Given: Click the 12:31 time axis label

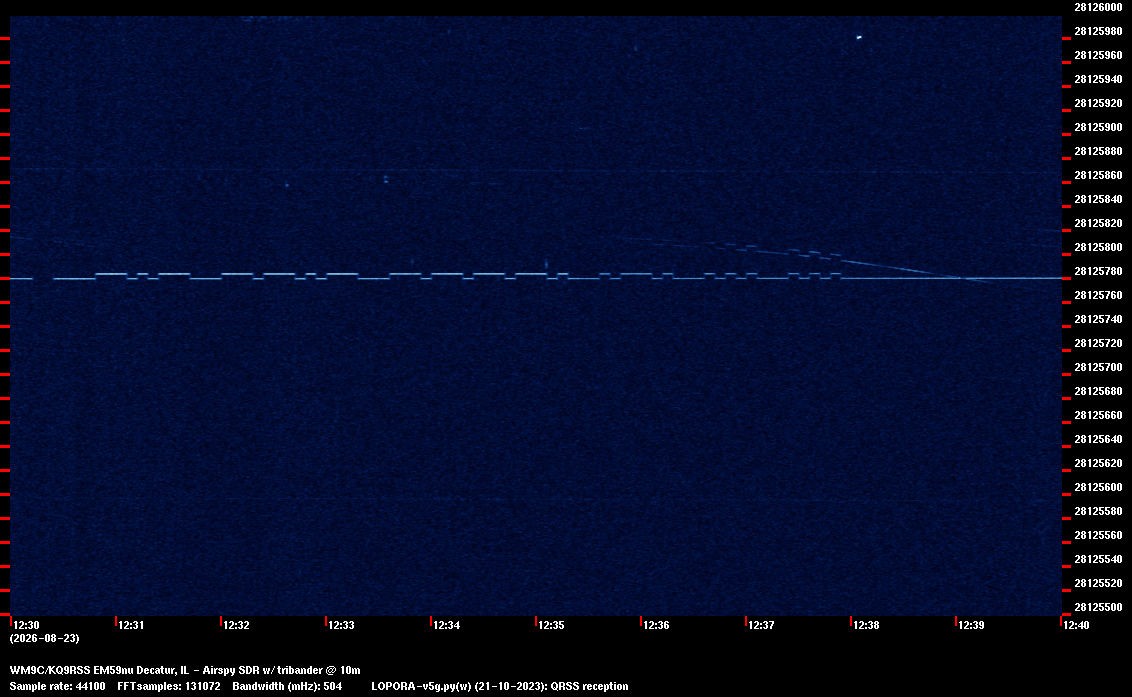Looking at the screenshot, I should pyautogui.click(x=131, y=625).
